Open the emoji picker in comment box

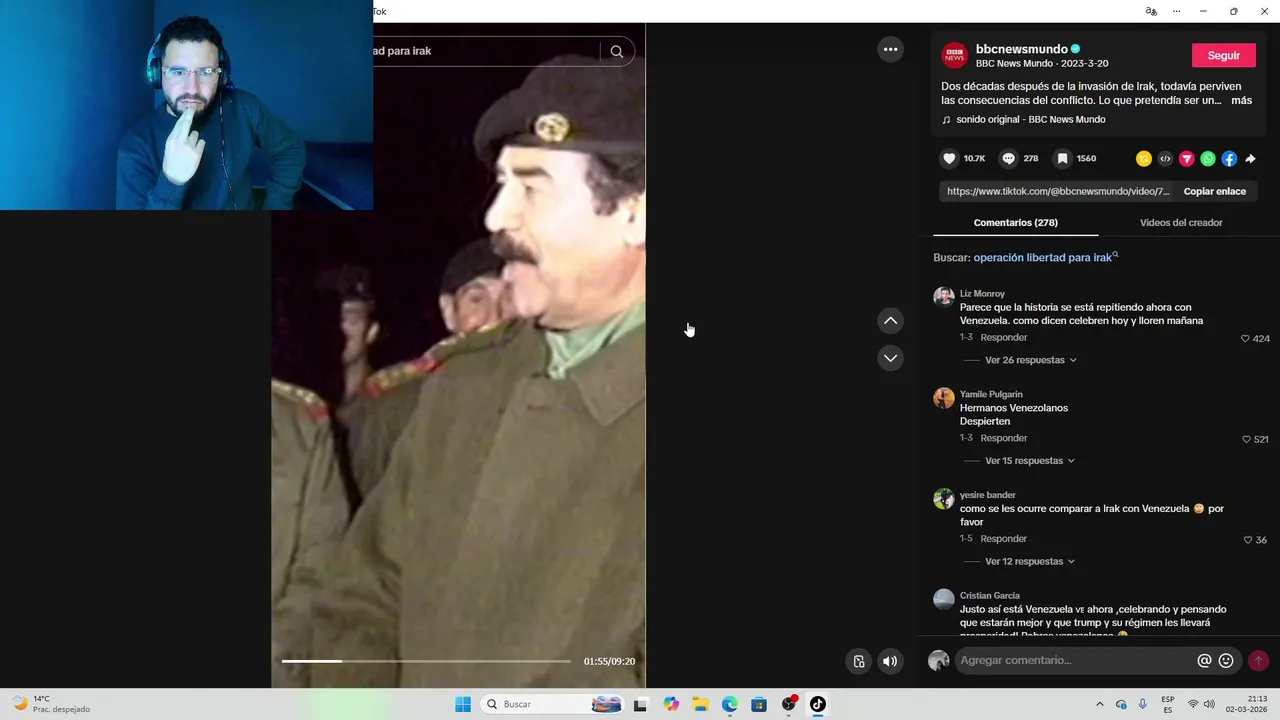(x=1226, y=660)
